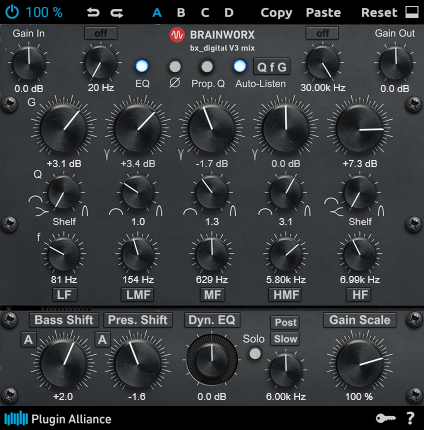The image size is (424, 430).
Task: Click the MF band button
Action: [x=212, y=295]
